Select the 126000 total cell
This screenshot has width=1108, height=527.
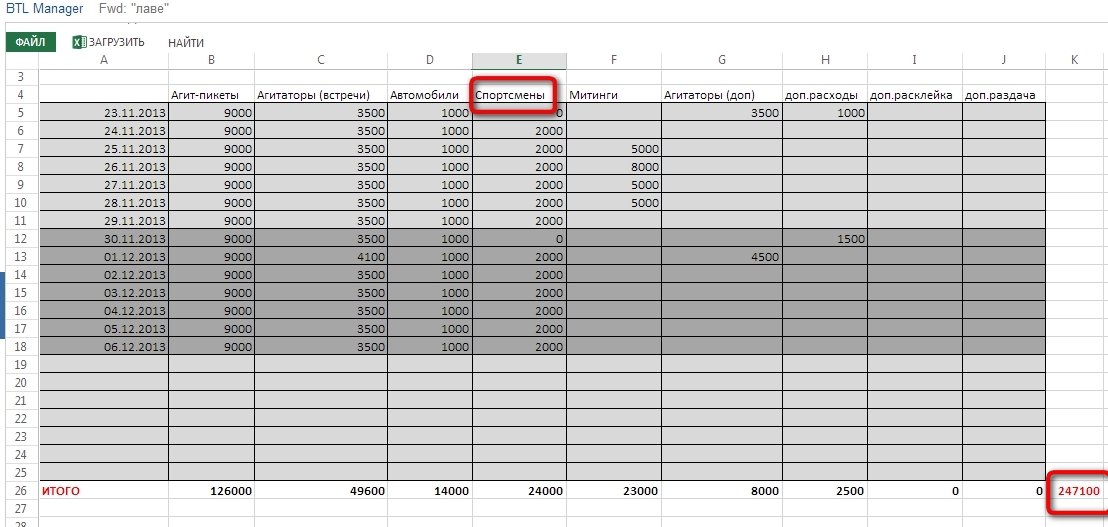[x=211, y=491]
